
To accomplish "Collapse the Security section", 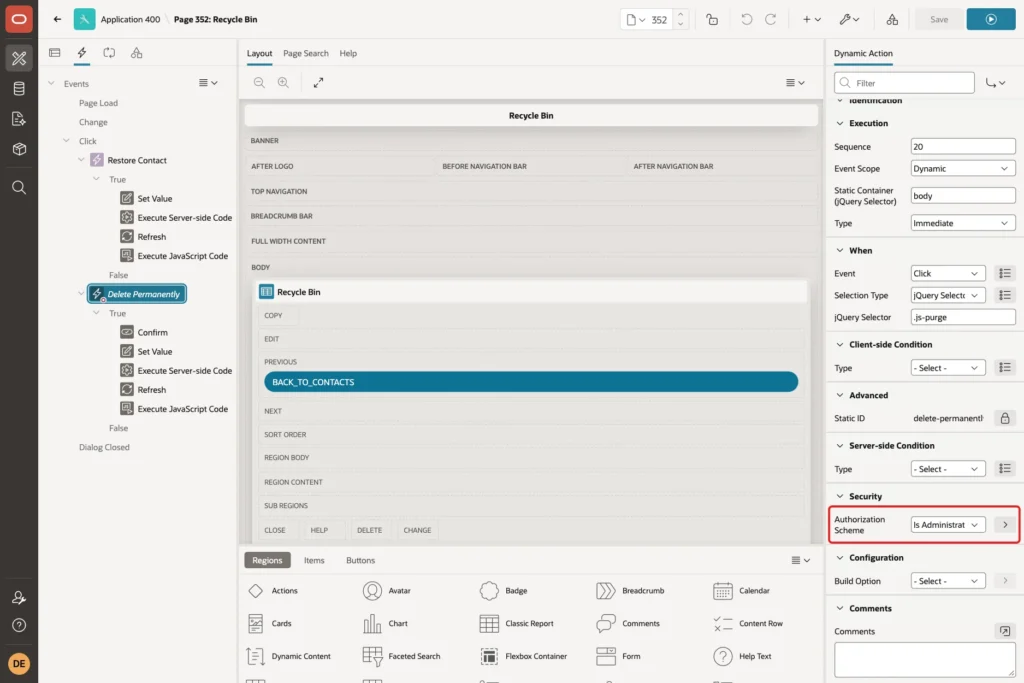I will coord(840,496).
